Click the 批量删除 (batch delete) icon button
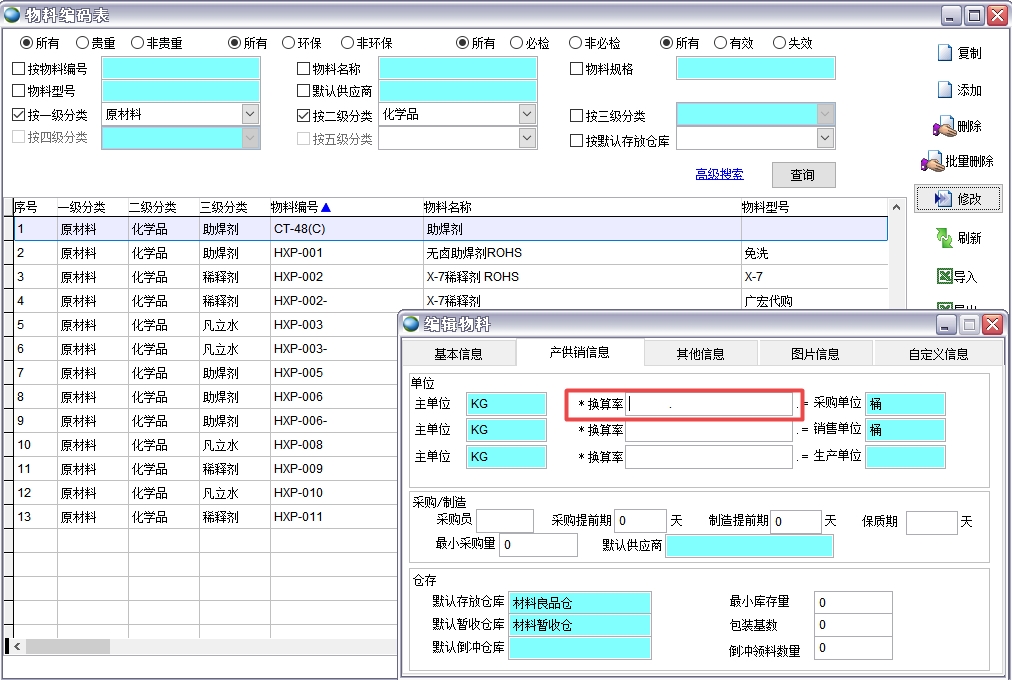 click(x=957, y=161)
